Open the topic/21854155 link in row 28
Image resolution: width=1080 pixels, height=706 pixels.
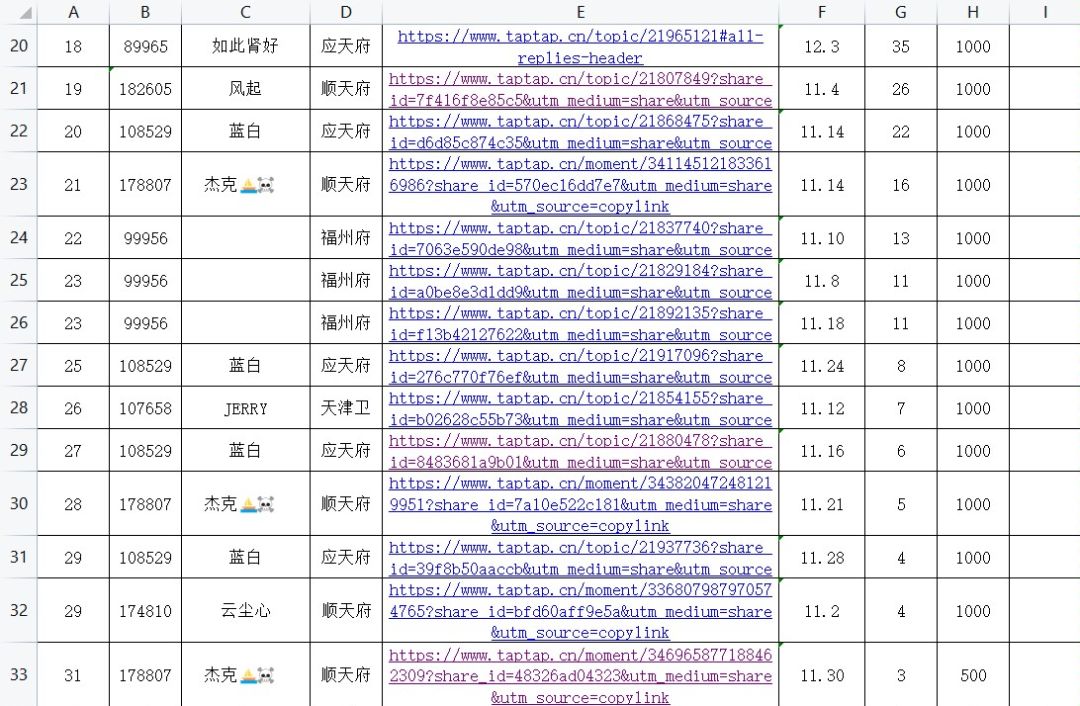tap(581, 408)
